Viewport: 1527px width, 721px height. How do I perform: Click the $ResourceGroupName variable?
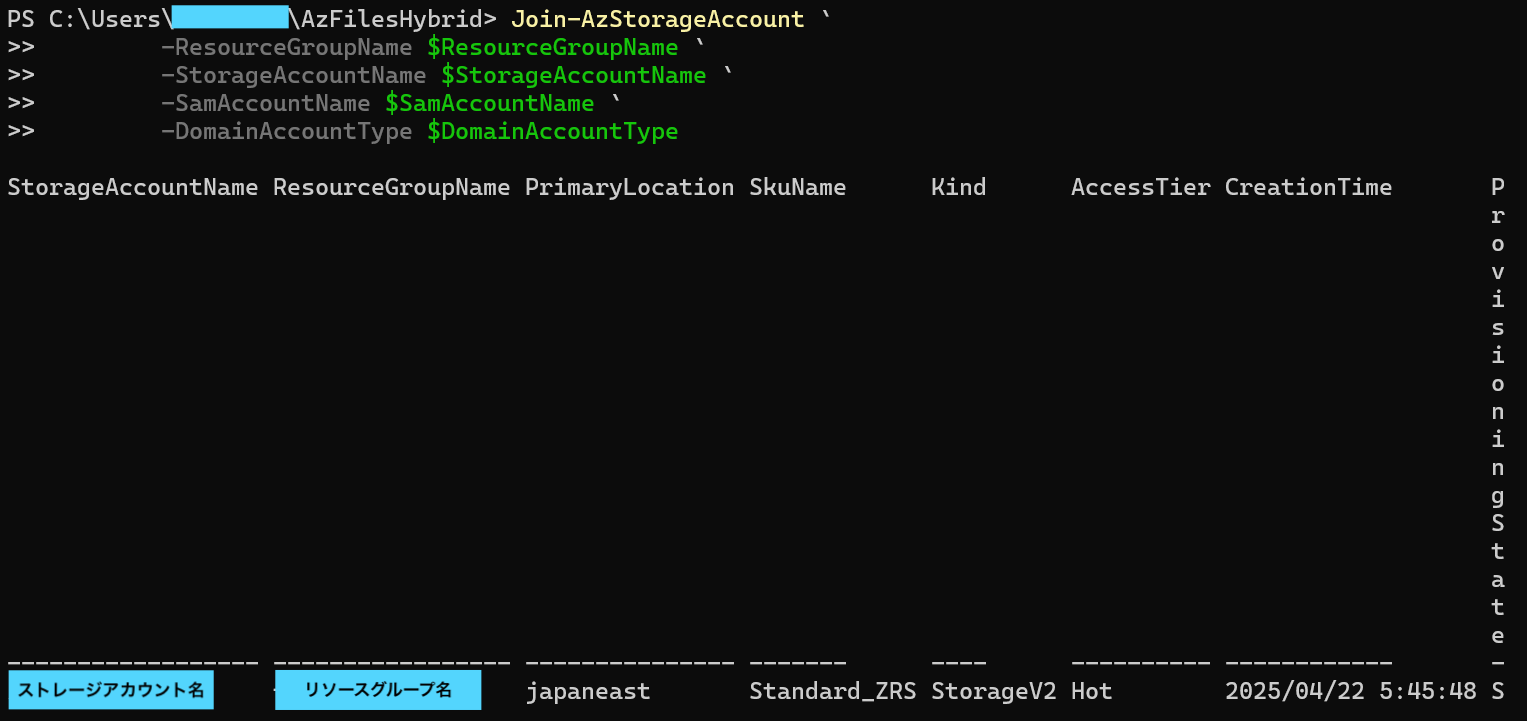coord(552,47)
